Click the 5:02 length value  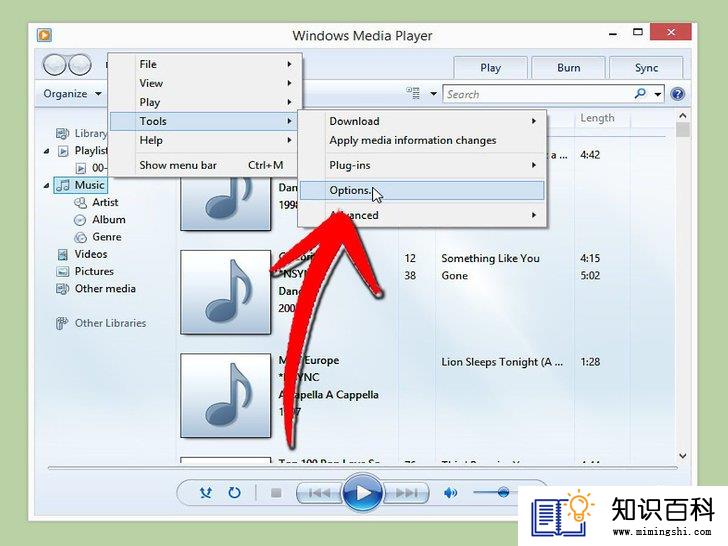click(x=590, y=276)
